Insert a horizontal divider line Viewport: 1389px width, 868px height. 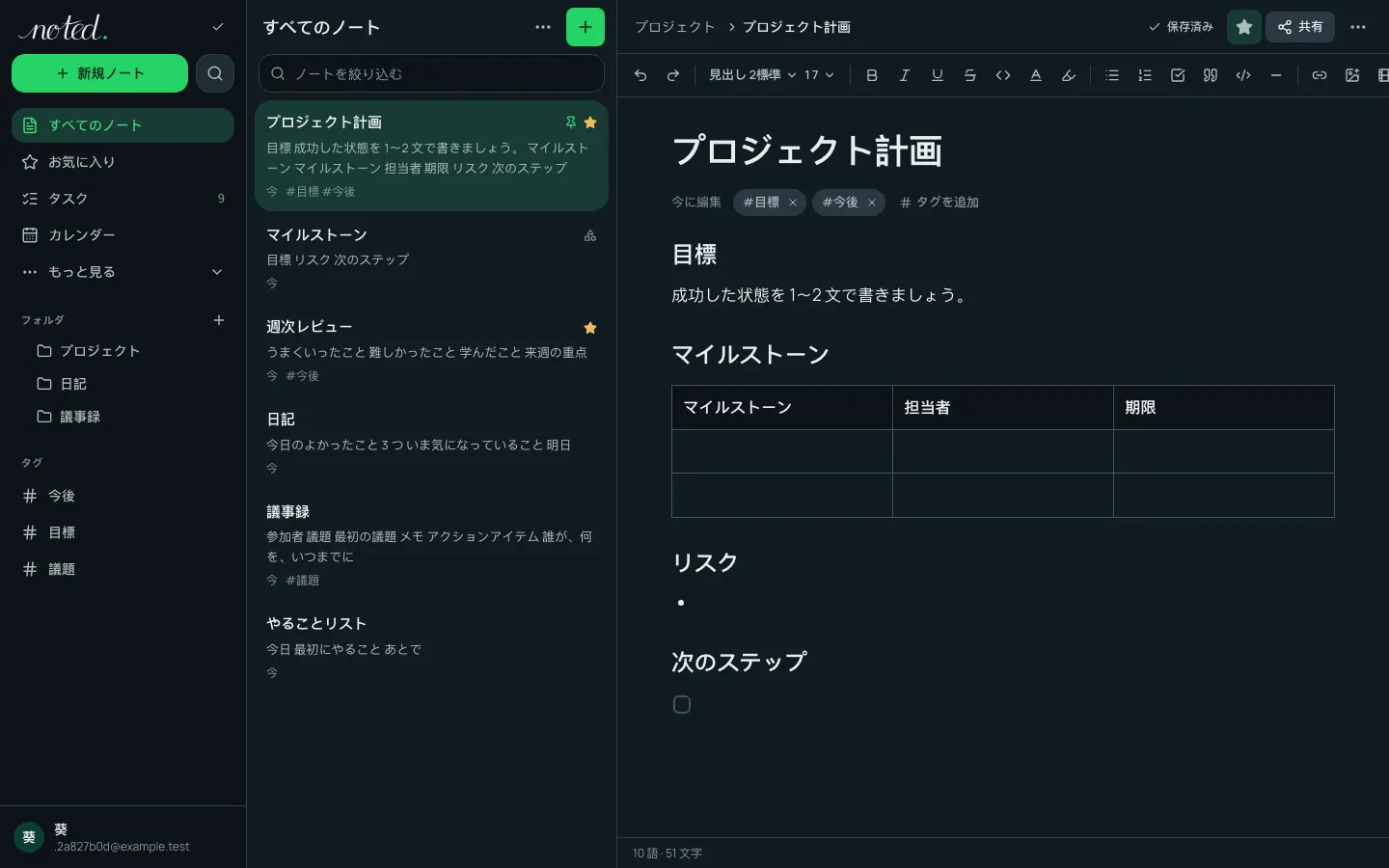(1276, 75)
